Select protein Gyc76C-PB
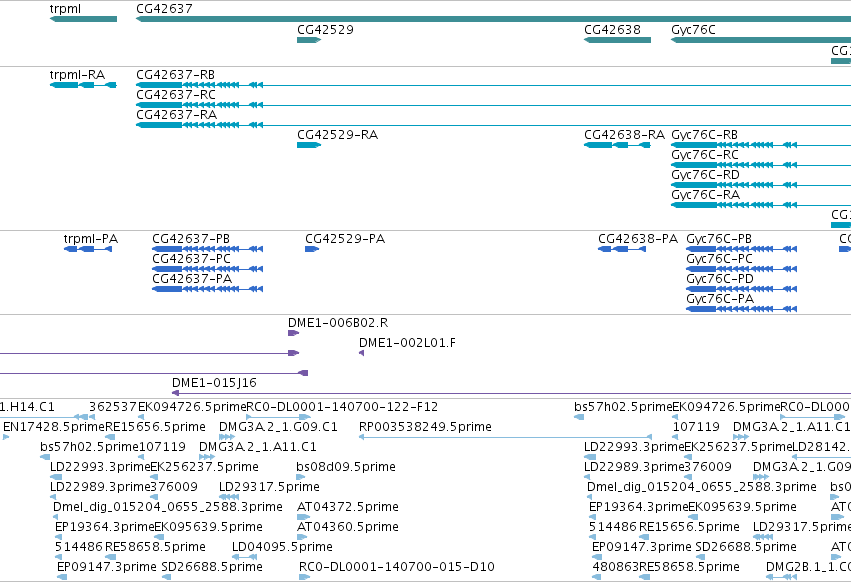The image size is (851, 582). (719, 239)
